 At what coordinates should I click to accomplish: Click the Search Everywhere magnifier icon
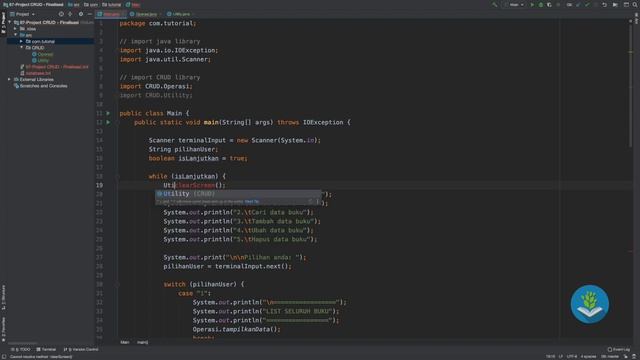635,5
